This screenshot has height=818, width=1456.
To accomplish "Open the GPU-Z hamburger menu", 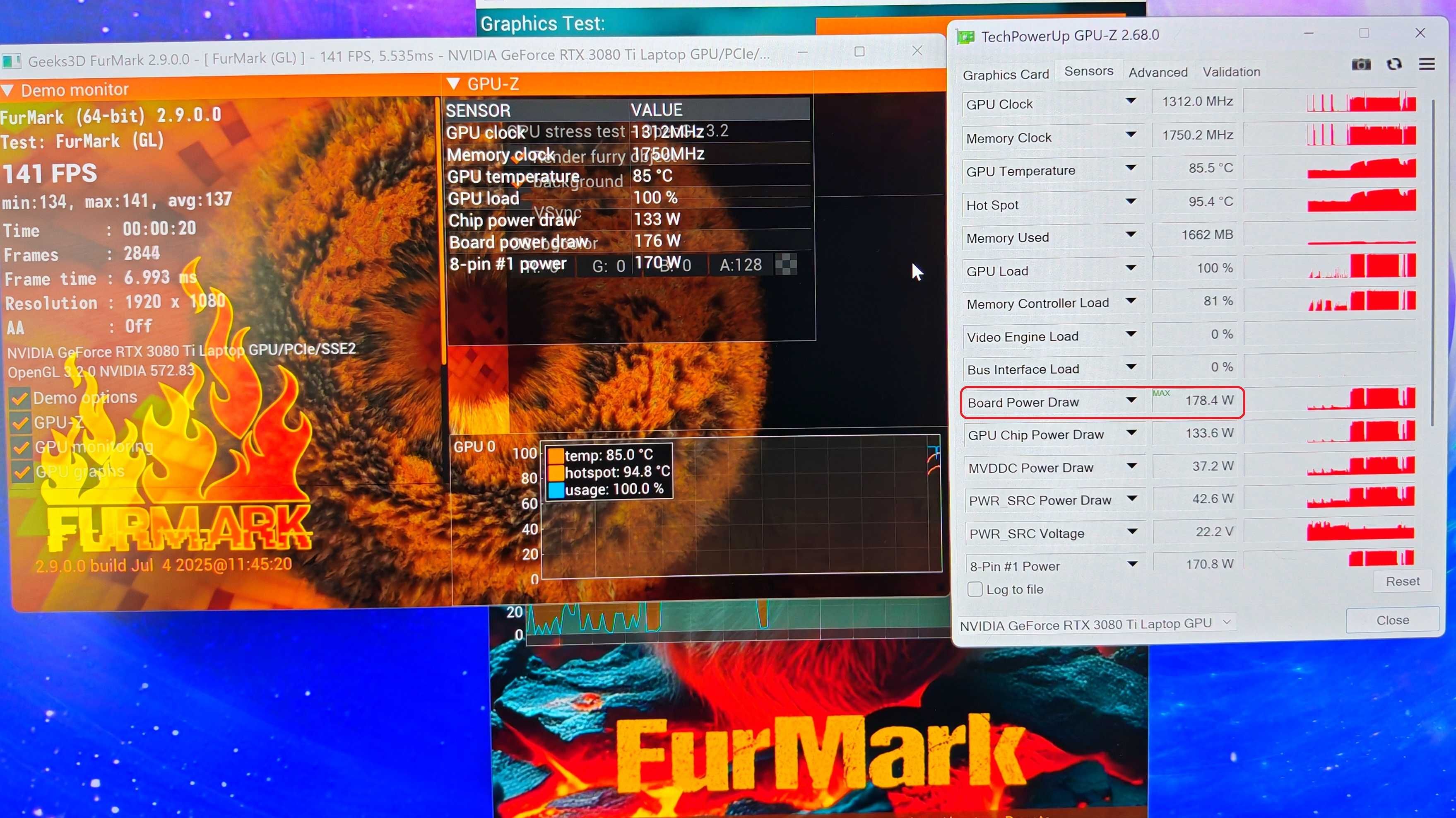I will [1427, 64].
